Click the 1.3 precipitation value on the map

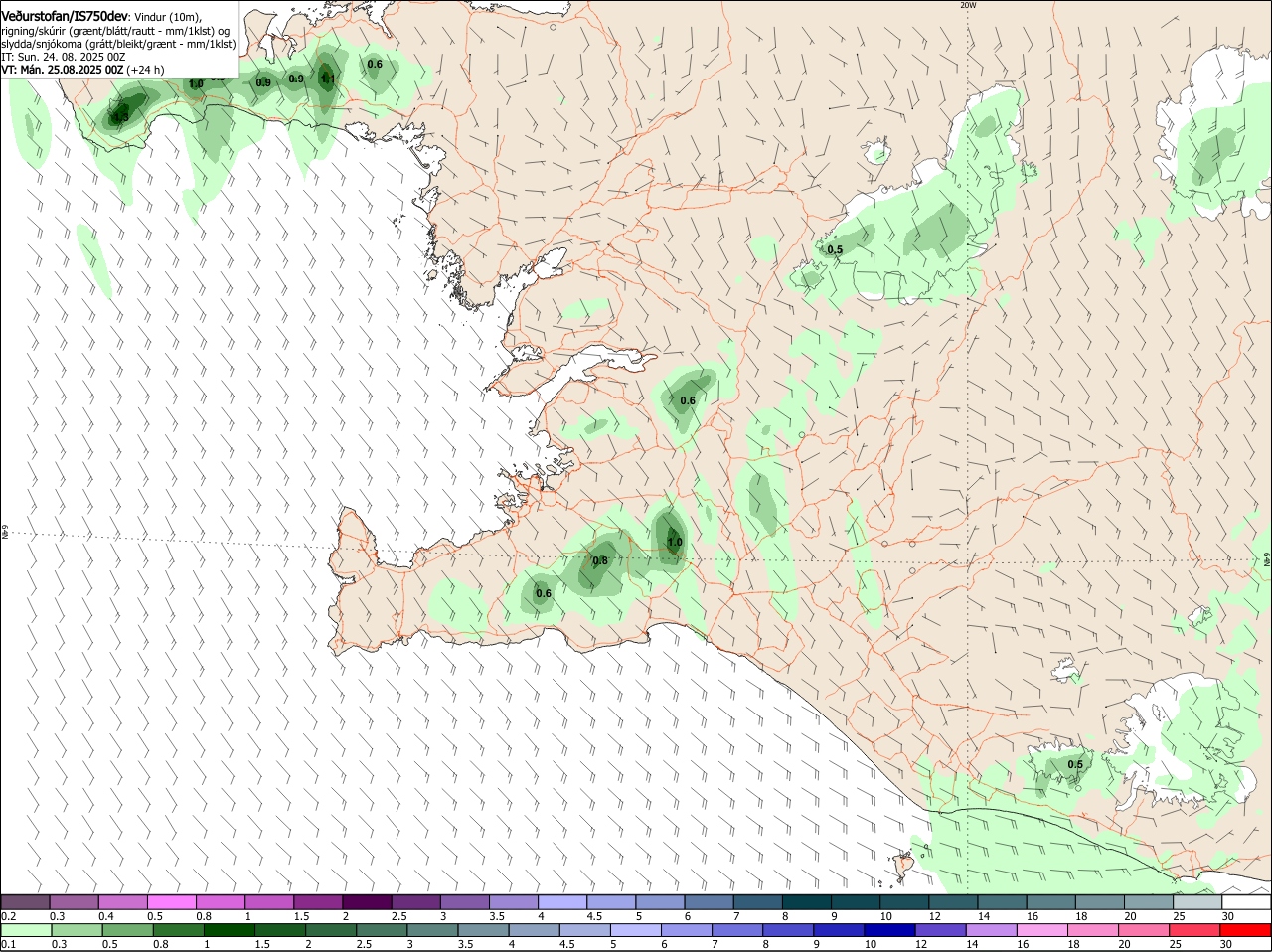[x=120, y=117]
